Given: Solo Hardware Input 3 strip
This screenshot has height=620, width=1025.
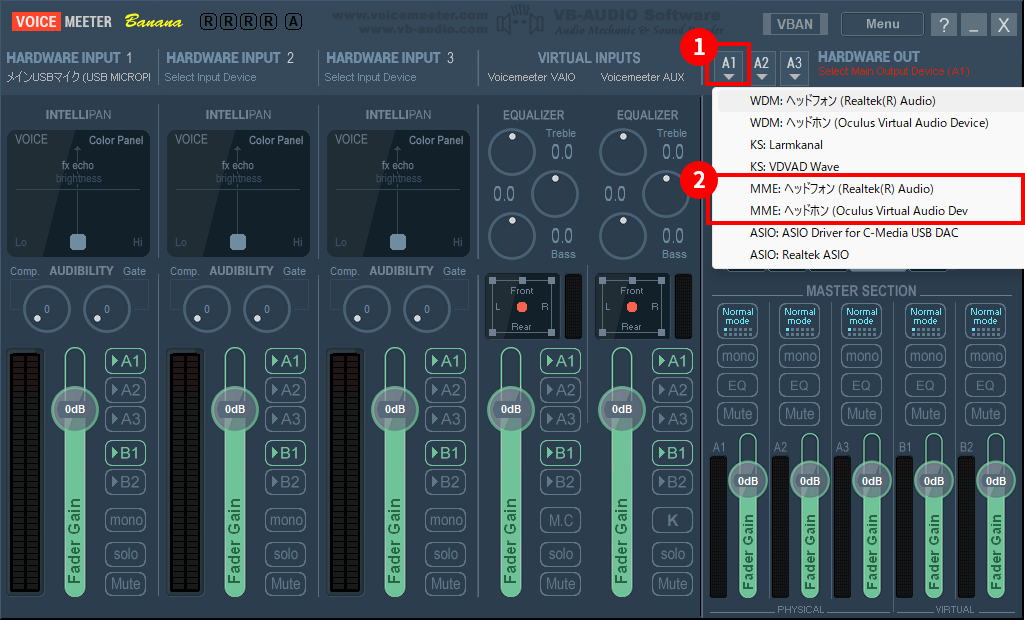Looking at the screenshot, I should [x=446, y=554].
